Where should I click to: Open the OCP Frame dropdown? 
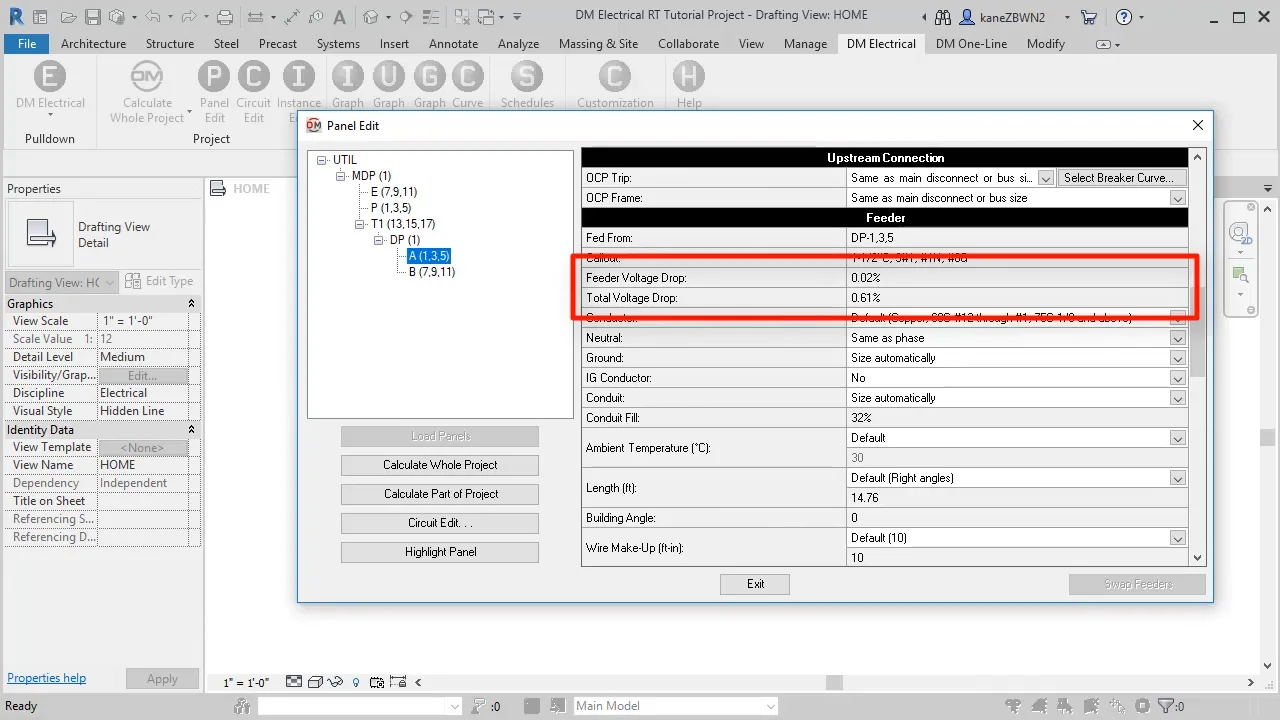click(x=1178, y=198)
